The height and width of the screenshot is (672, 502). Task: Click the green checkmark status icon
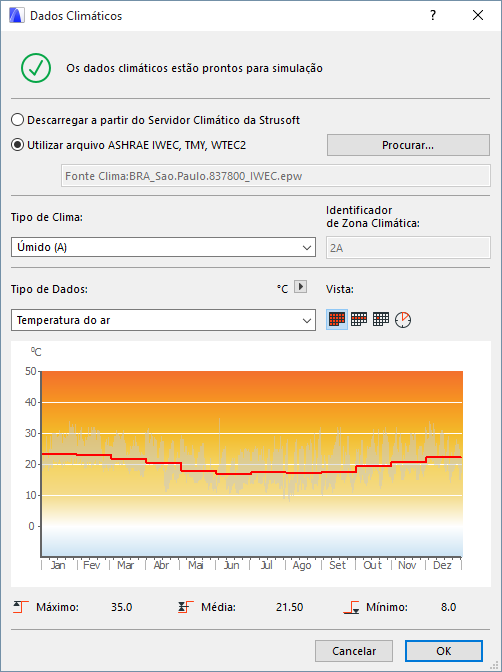36,68
